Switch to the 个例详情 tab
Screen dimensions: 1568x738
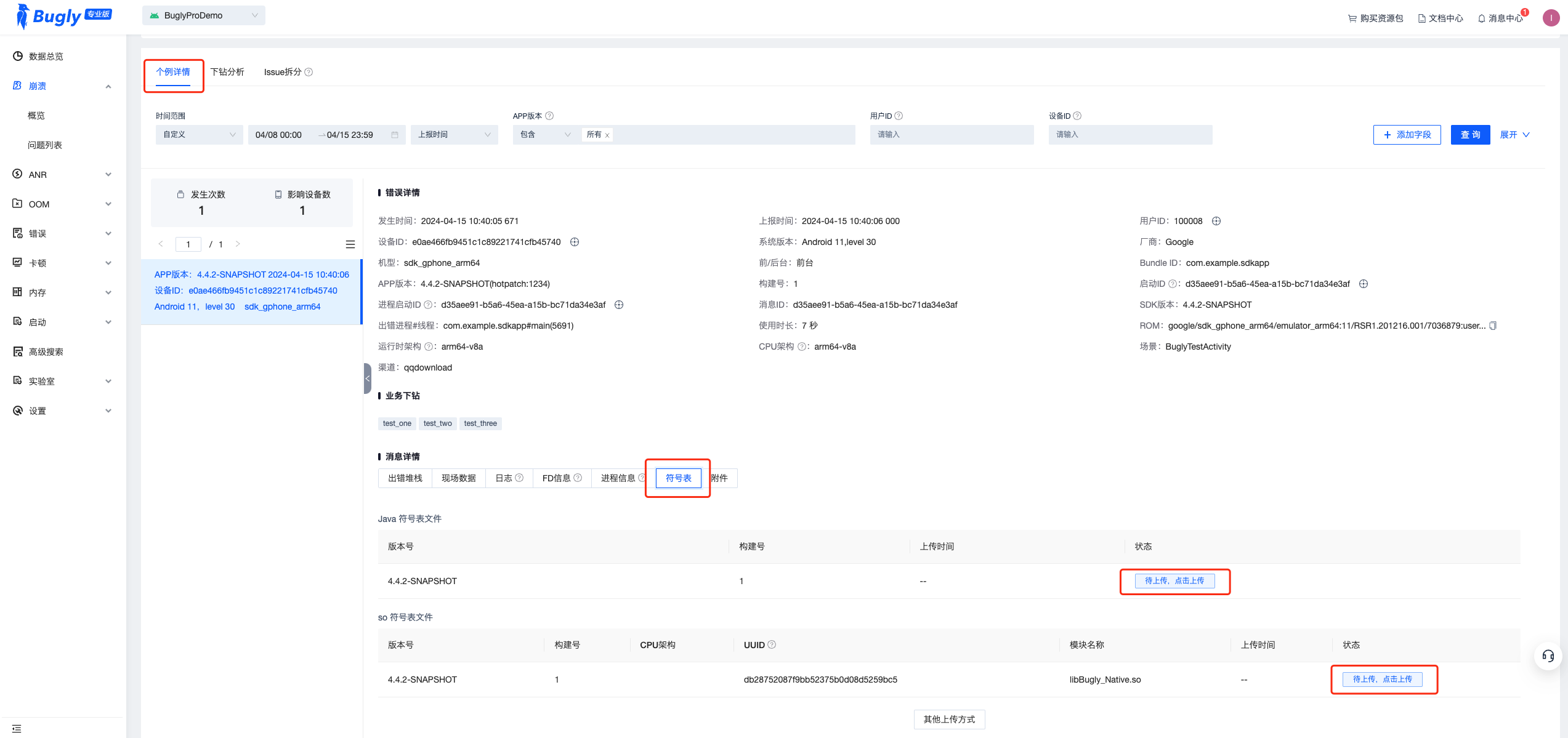click(x=173, y=73)
